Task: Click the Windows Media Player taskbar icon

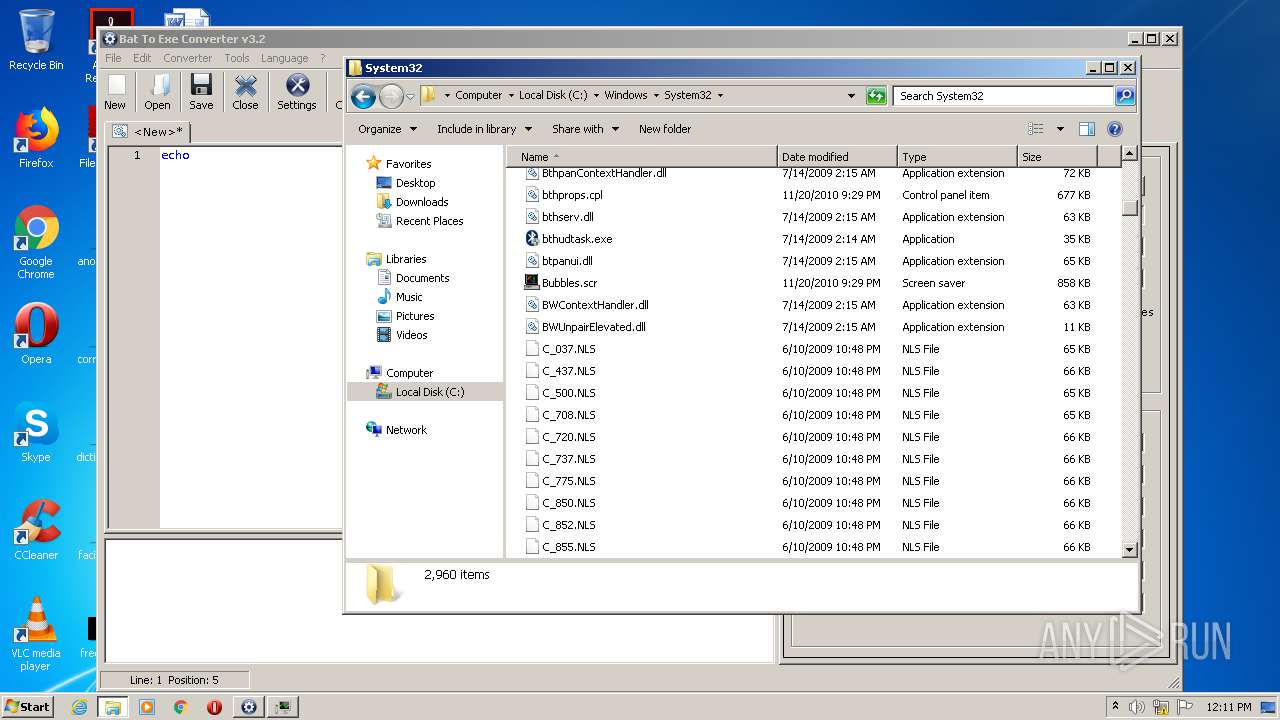Action: tap(147, 706)
